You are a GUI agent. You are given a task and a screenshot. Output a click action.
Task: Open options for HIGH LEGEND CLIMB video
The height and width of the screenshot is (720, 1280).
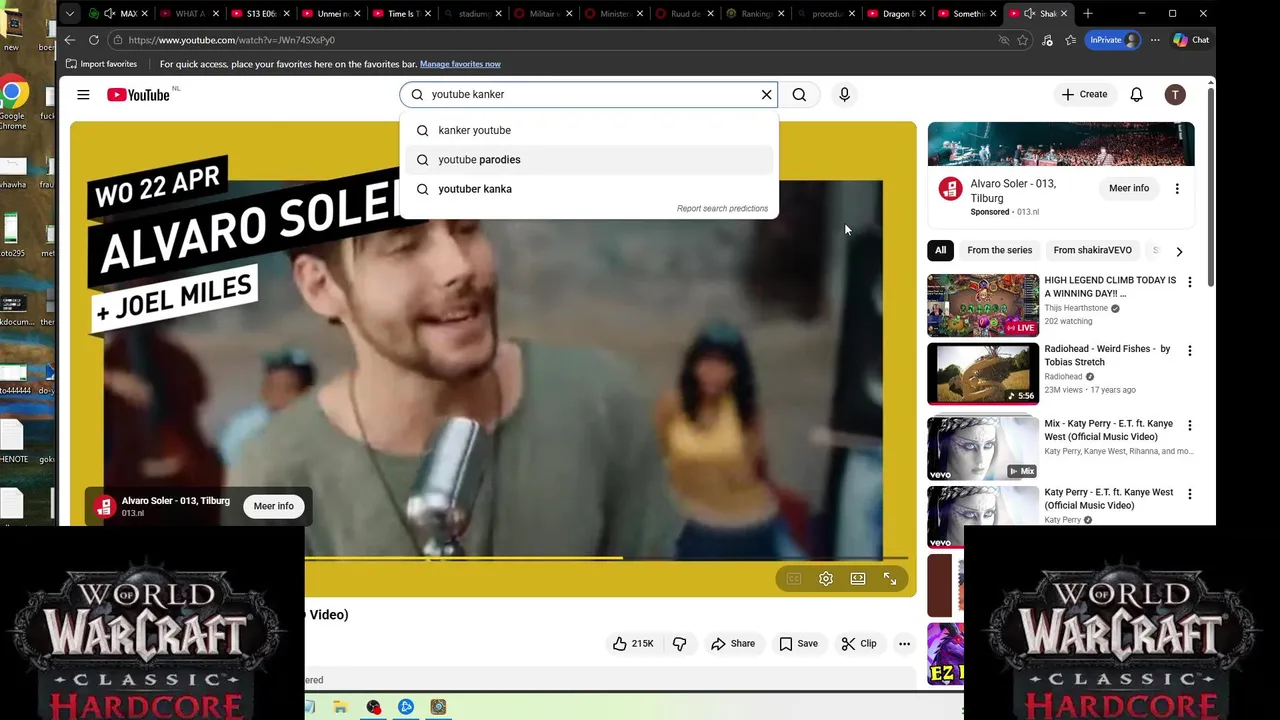pos(1189,283)
